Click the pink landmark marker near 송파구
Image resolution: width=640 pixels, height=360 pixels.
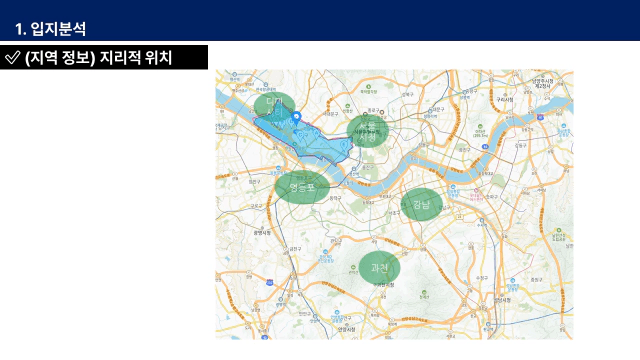tap(476, 191)
